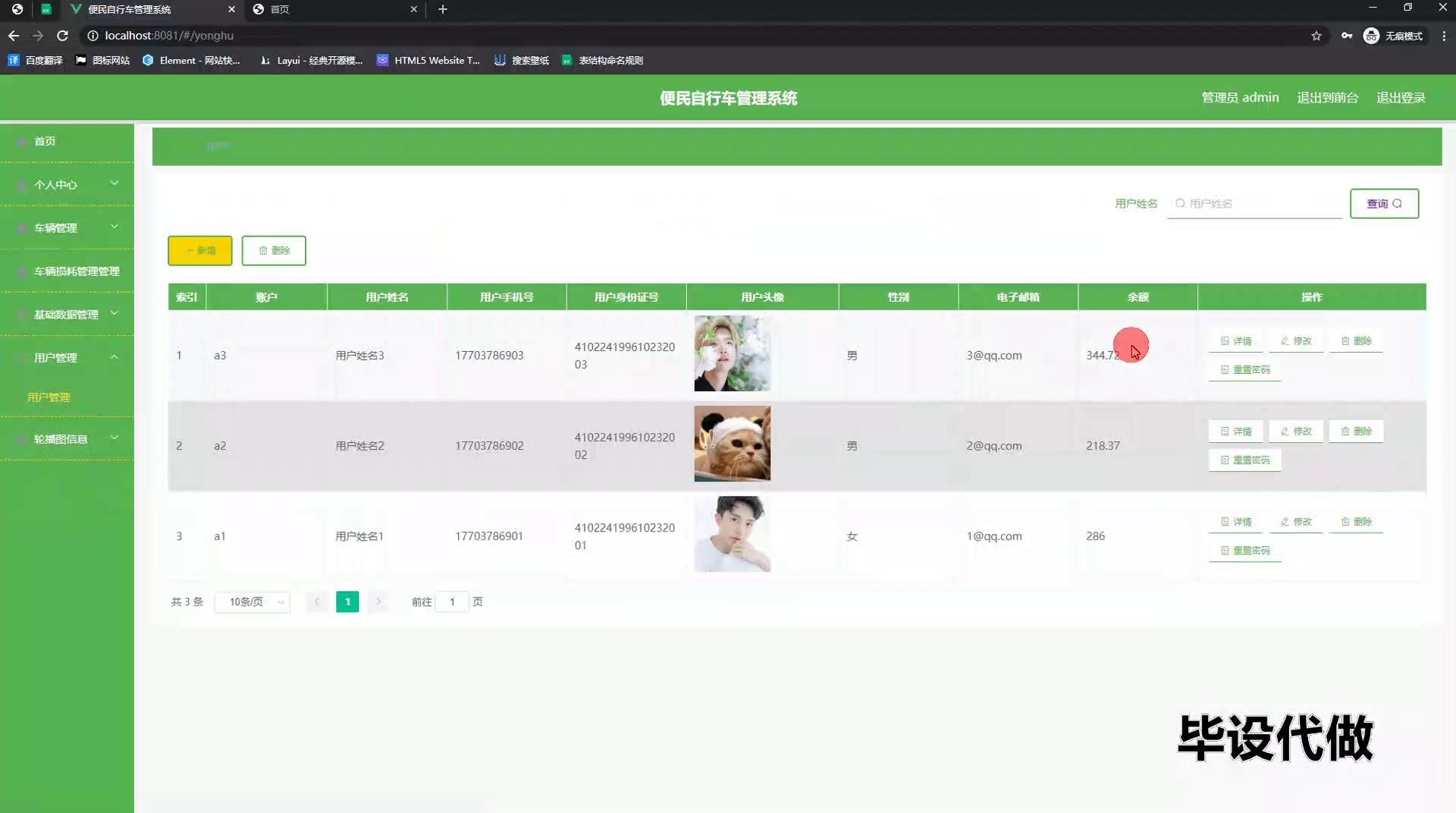The image size is (1456, 813).
Task: Open 首页 in the sidebar
Action: click(67, 141)
